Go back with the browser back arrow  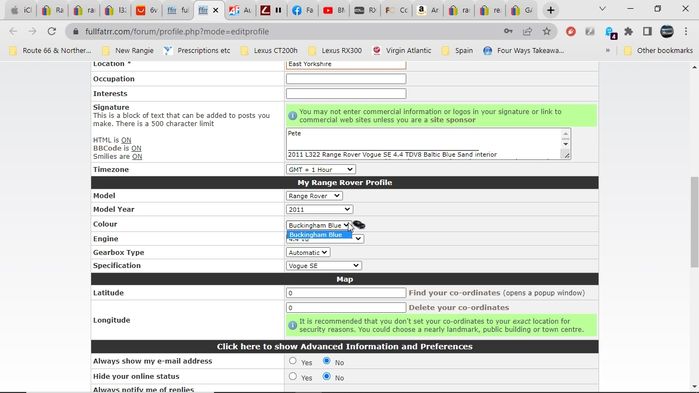point(13,31)
